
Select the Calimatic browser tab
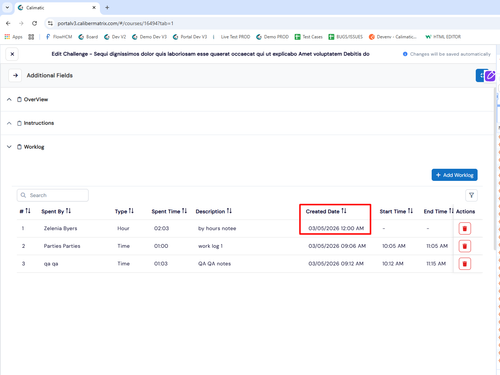(57, 7)
